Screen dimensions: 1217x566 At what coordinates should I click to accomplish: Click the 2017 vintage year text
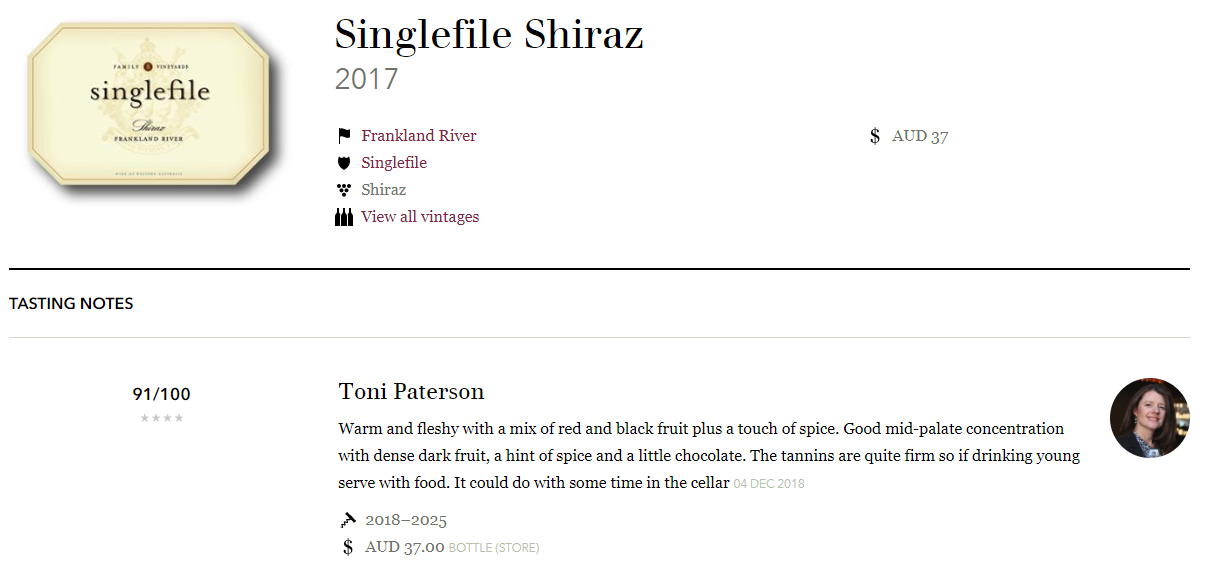click(366, 79)
